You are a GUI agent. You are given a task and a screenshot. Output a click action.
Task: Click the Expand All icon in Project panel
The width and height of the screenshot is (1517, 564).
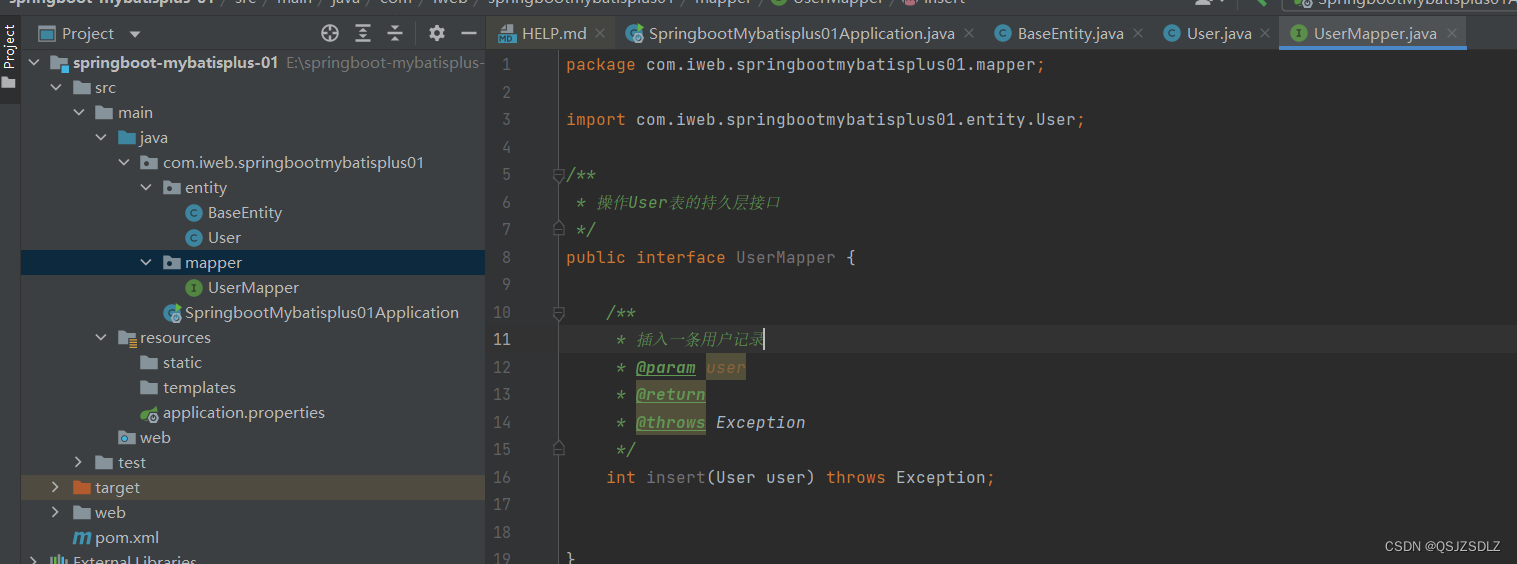tap(363, 33)
